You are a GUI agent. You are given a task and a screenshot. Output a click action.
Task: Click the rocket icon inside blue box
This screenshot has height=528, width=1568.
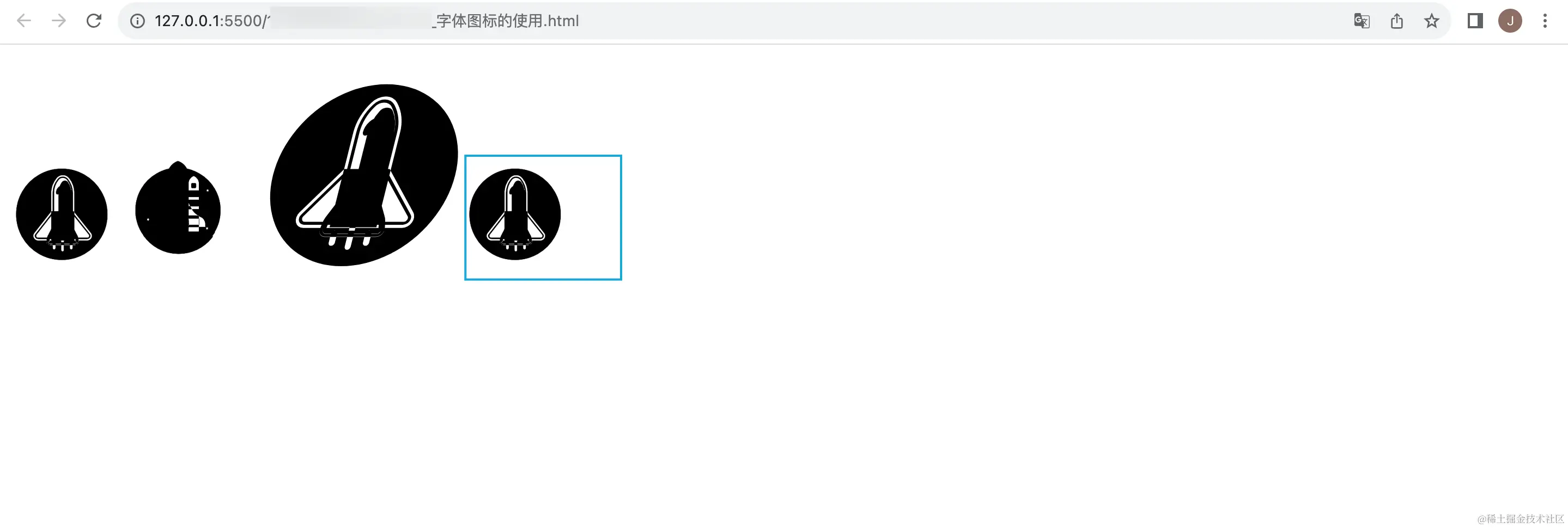515,214
